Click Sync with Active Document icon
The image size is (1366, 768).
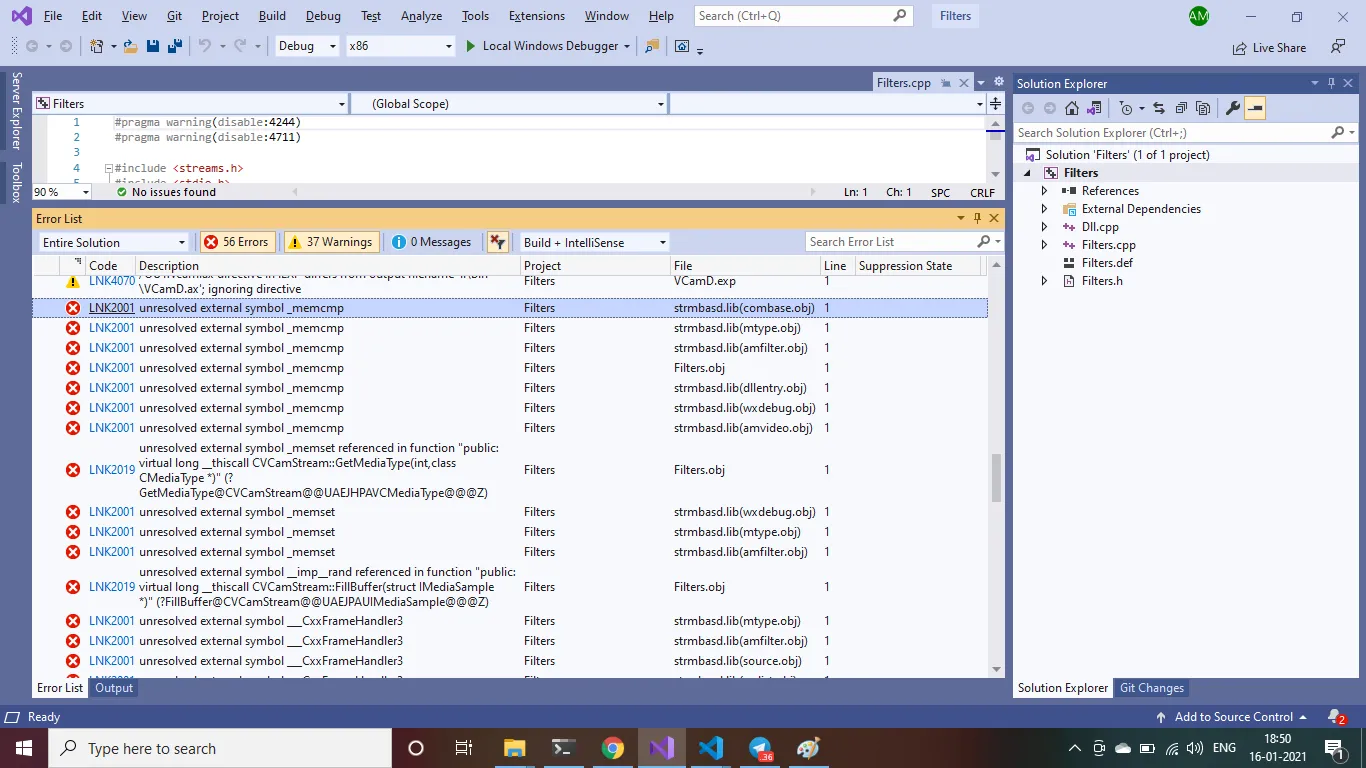click(1158, 108)
